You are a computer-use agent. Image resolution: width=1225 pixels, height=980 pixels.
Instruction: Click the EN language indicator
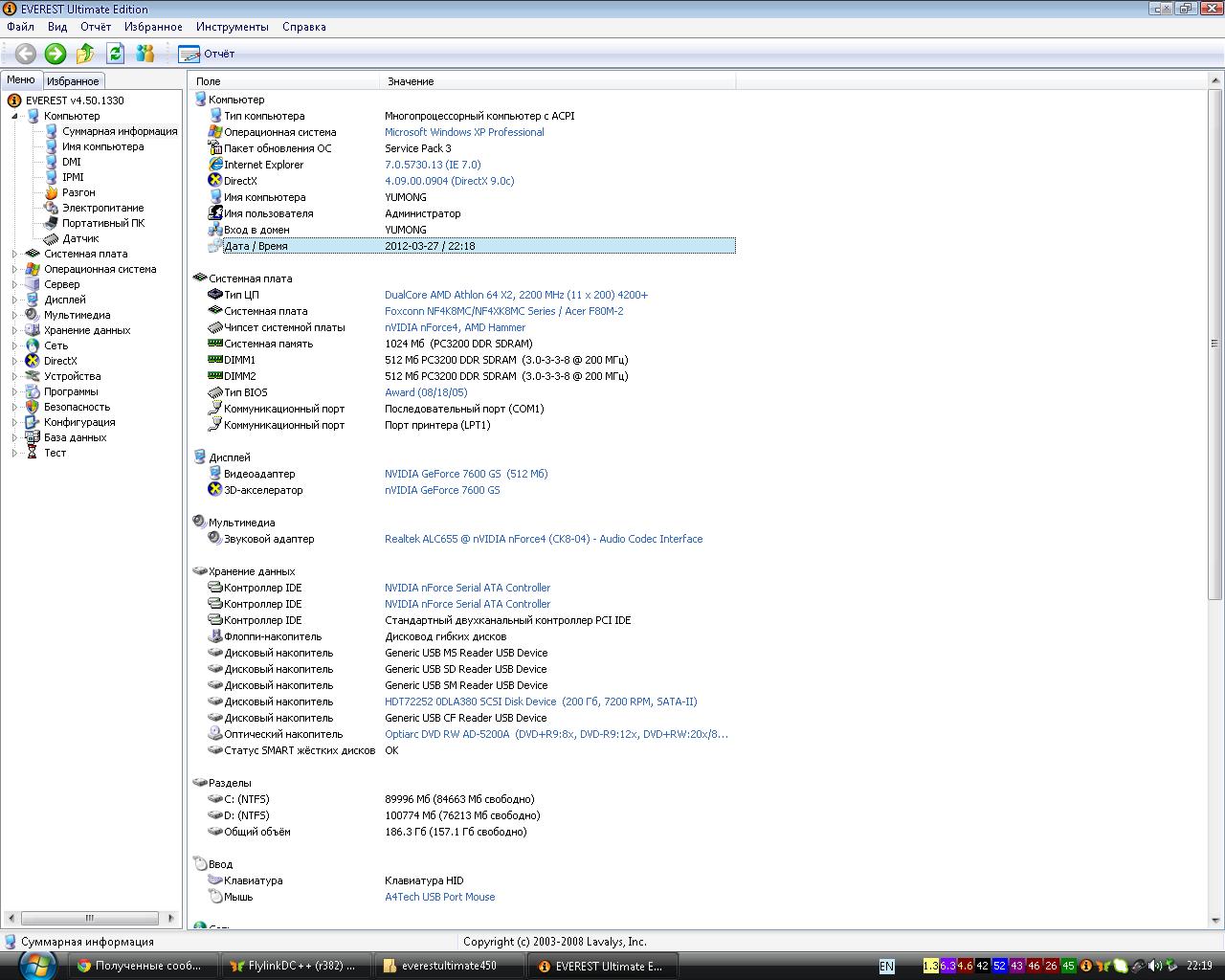(886, 967)
